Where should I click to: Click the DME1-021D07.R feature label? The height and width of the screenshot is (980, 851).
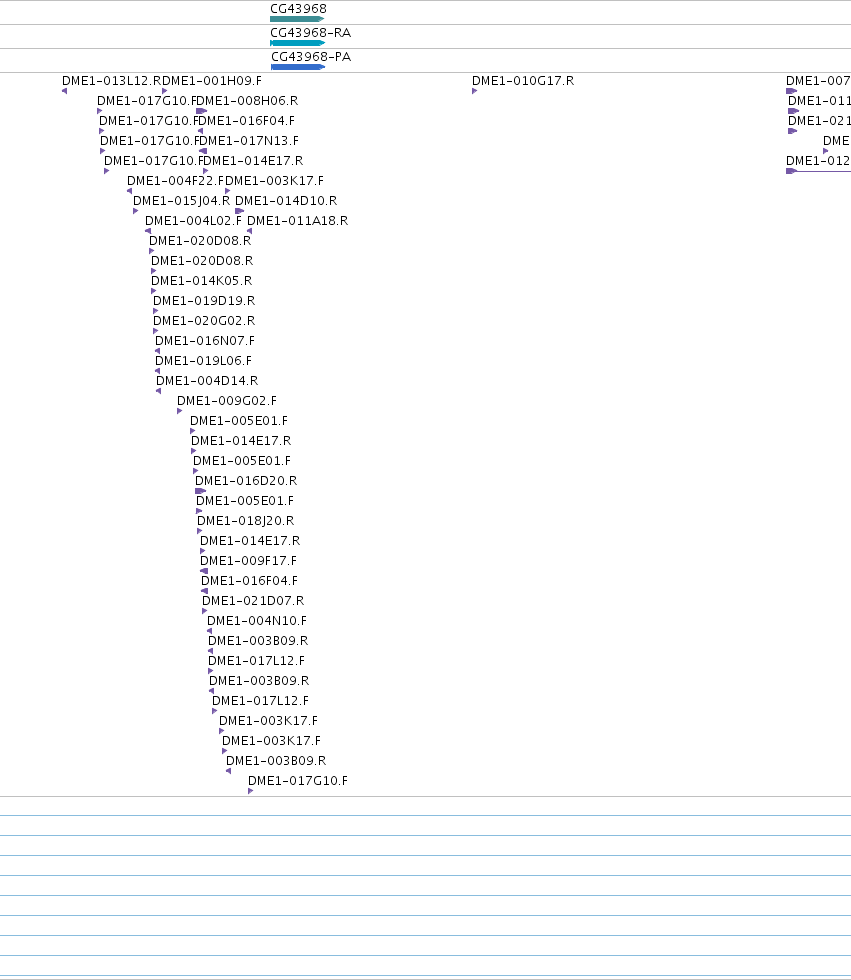(x=253, y=601)
